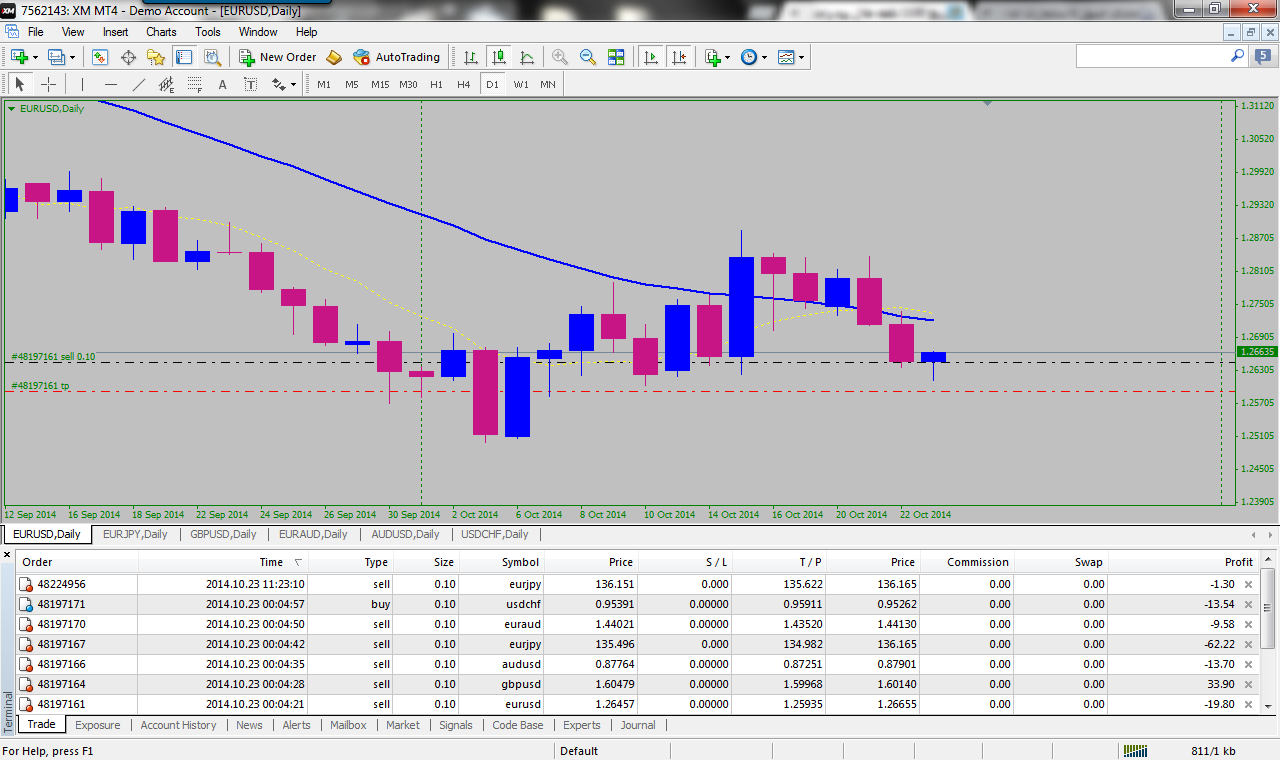Toggle the Navigator panel icon
Image resolution: width=1280 pixels, height=760 pixels.
[x=156, y=57]
